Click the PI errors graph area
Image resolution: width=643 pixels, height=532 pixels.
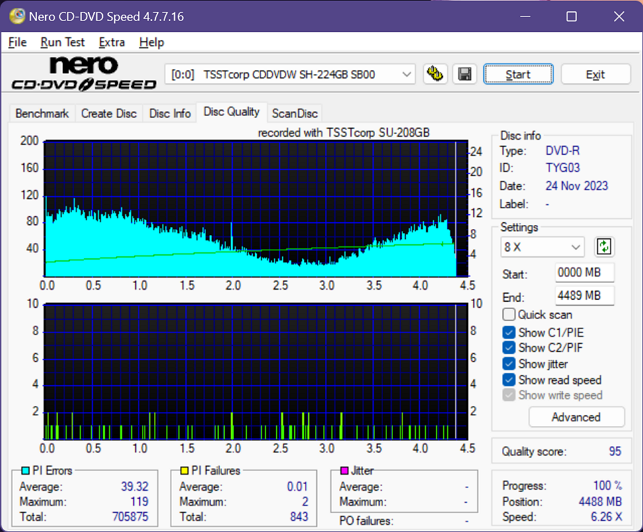[256, 208]
